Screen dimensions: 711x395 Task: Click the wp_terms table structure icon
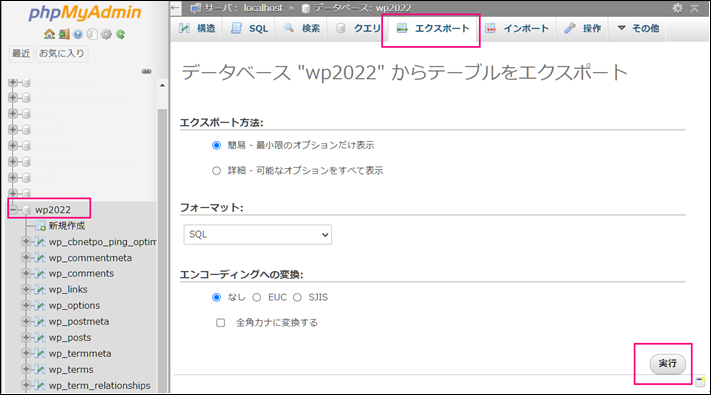click(40, 369)
